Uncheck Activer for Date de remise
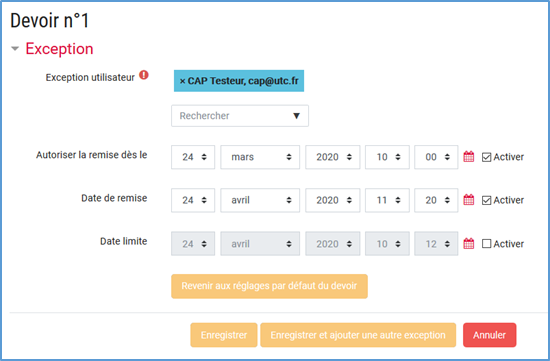 pos(486,200)
